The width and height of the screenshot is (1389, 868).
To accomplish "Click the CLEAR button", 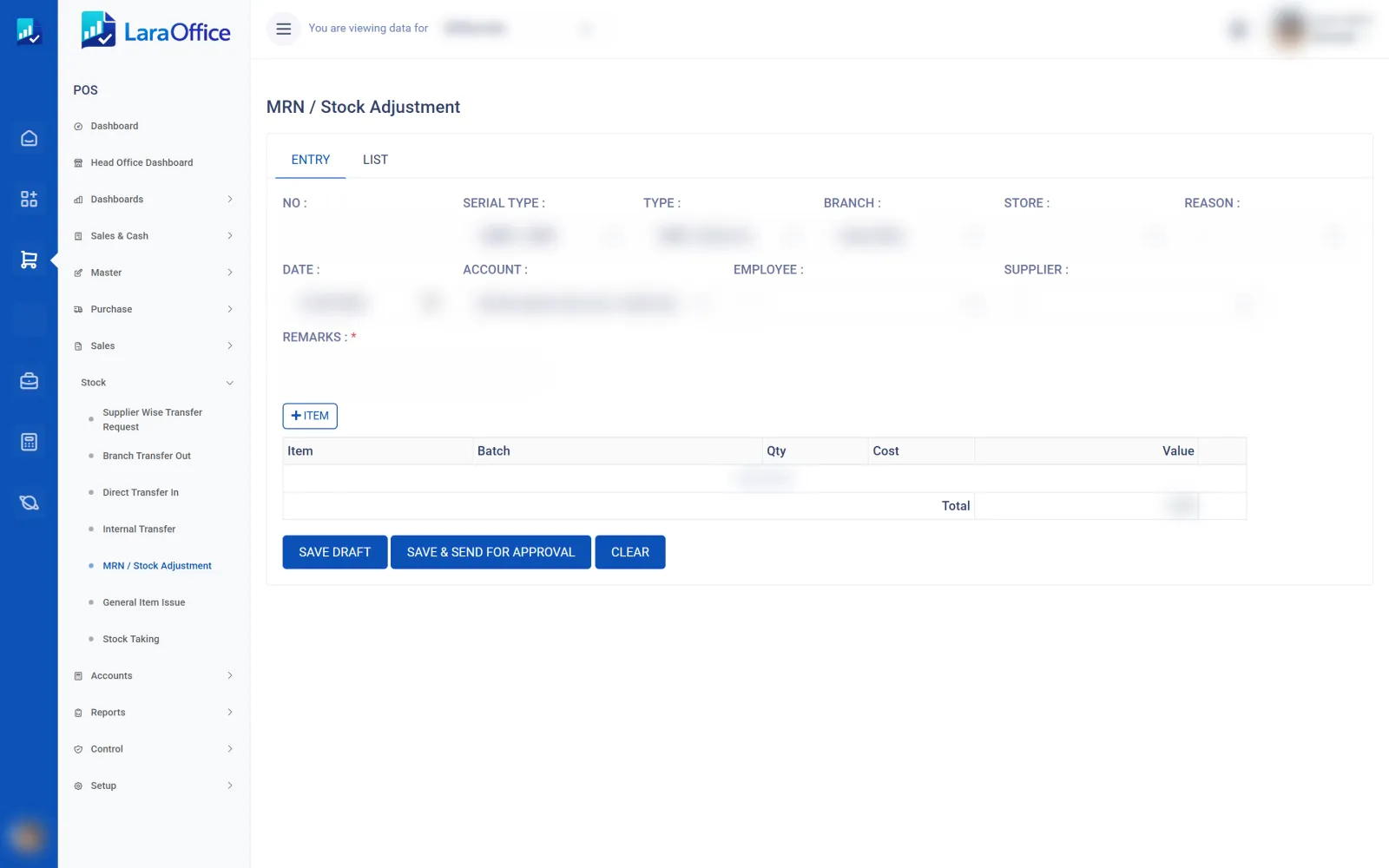I will tap(630, 552).
